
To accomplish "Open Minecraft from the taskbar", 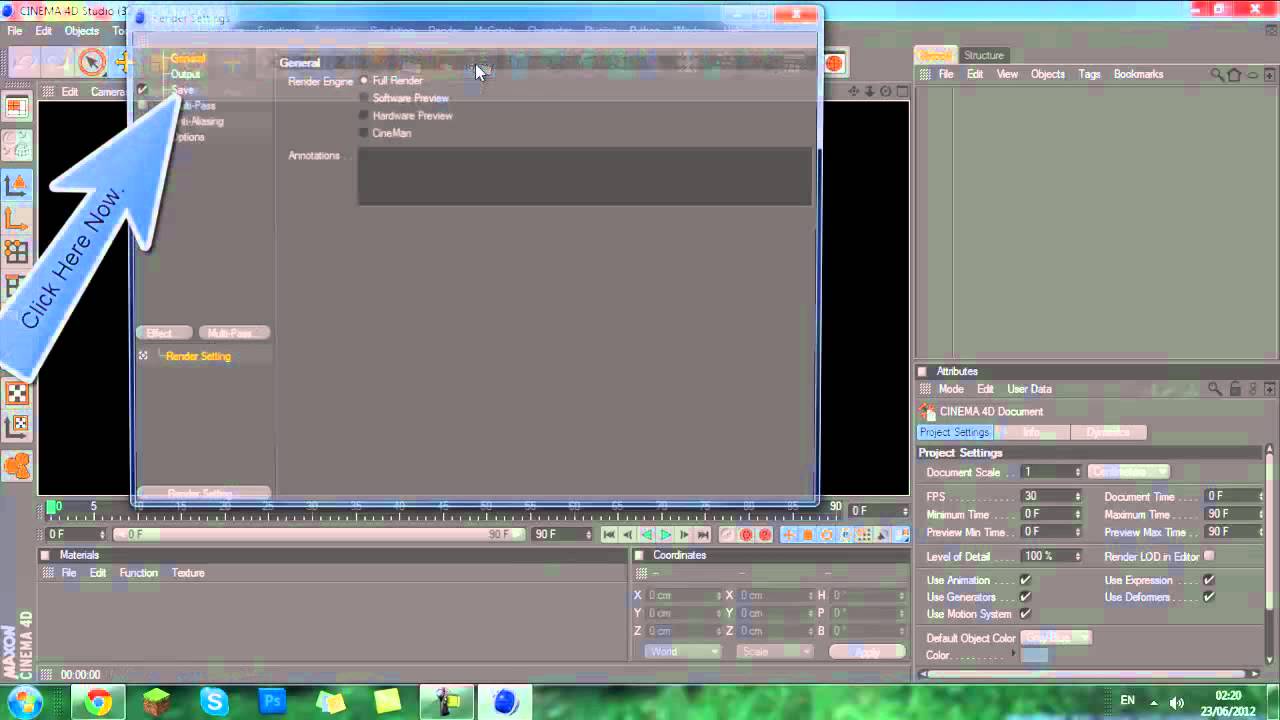I will tap(156, 702).
